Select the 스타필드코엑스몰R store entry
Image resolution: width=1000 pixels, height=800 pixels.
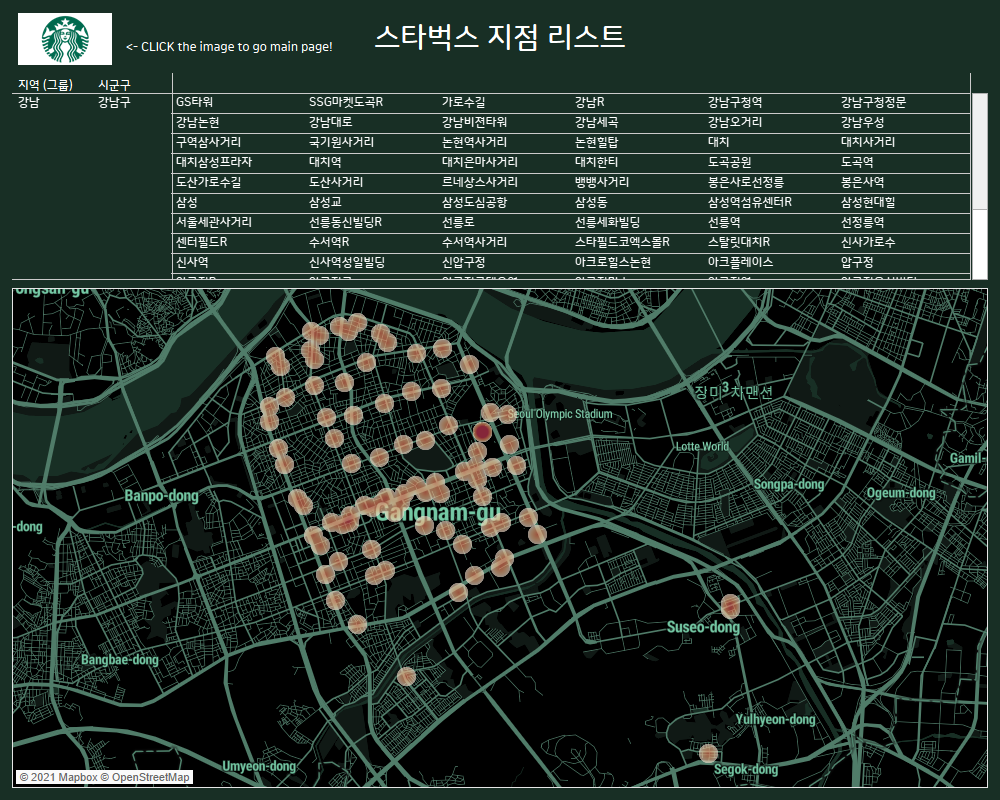pos(622,242)
